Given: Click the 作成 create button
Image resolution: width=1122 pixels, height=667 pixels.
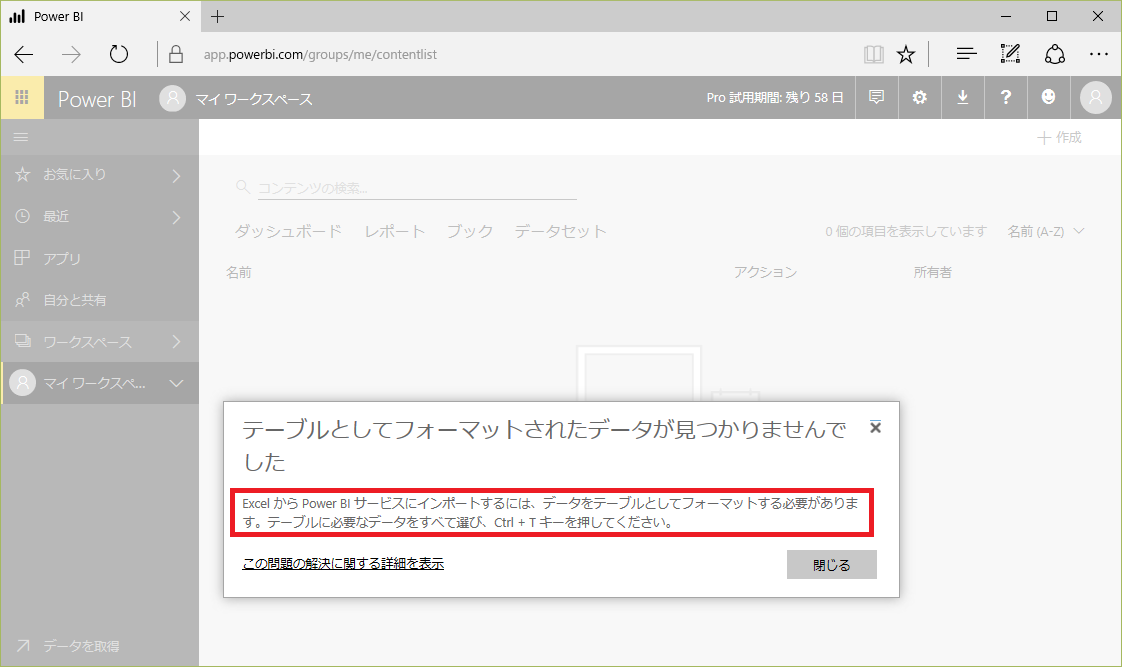Looking at the screenshot, I should (1060, 137).
